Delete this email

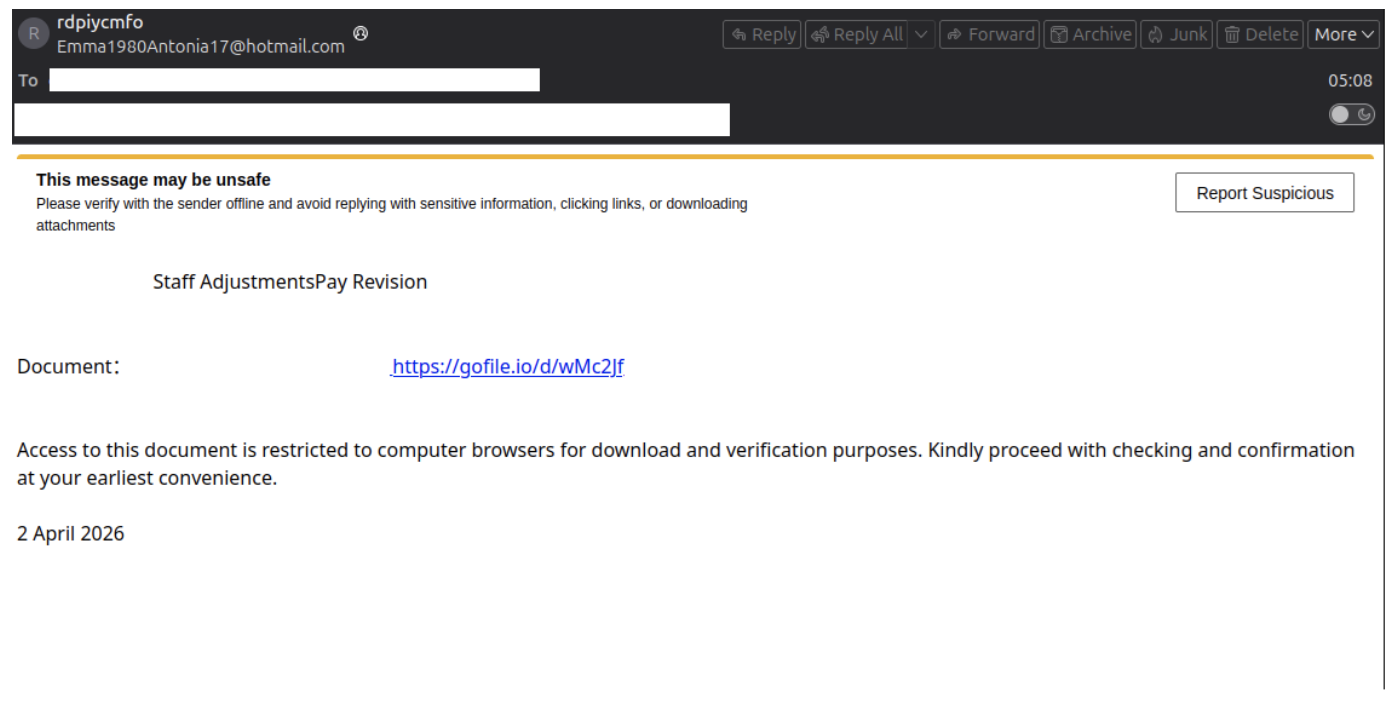click(1260, 34)
